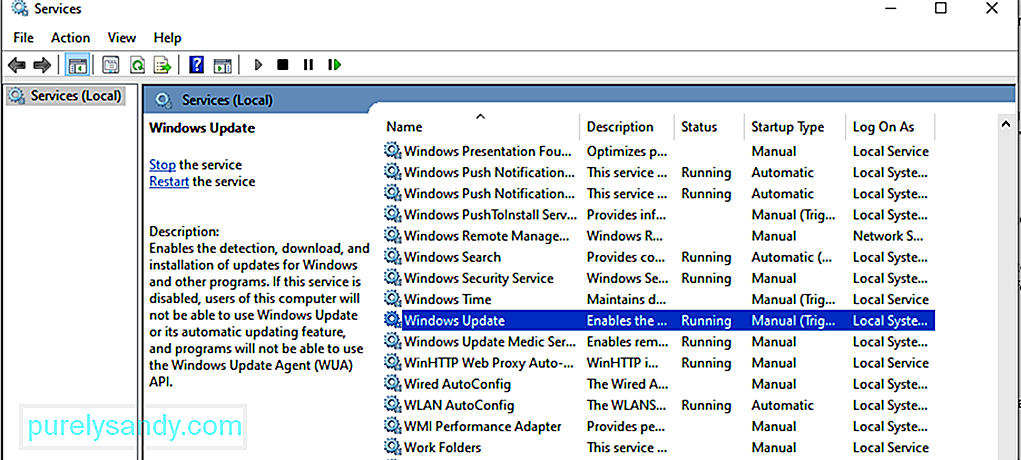Click the Back arrow toolbar icon

click(17, 65)
